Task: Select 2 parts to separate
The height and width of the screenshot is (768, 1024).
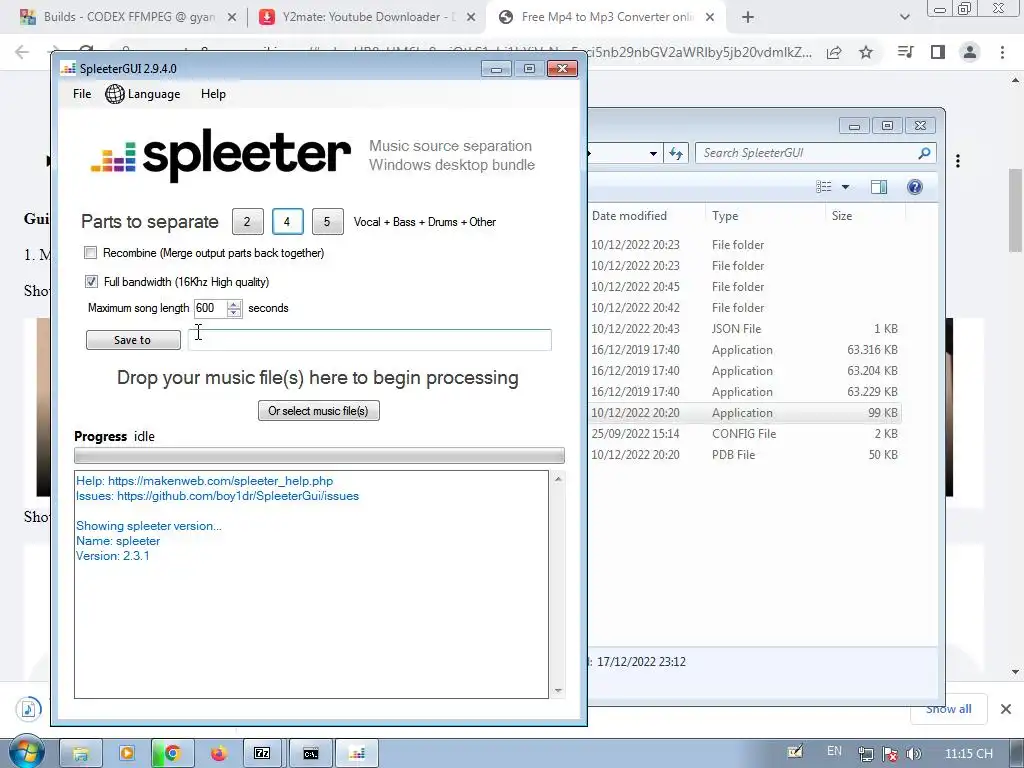Action: [248, 221]
